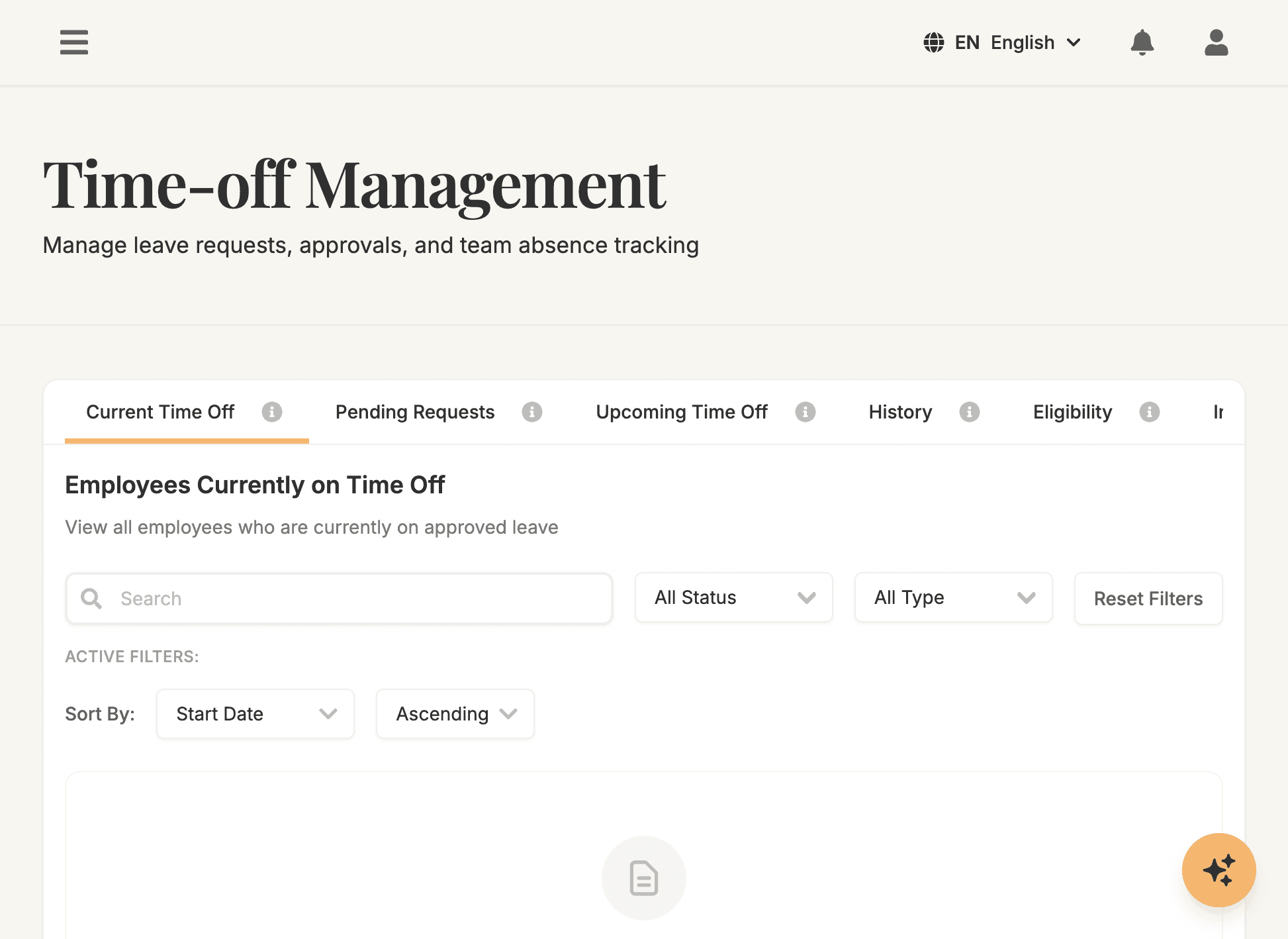Screen dimensions: 1288x939
Task: Open the All Status dropdown
Action: pos(733,597)
